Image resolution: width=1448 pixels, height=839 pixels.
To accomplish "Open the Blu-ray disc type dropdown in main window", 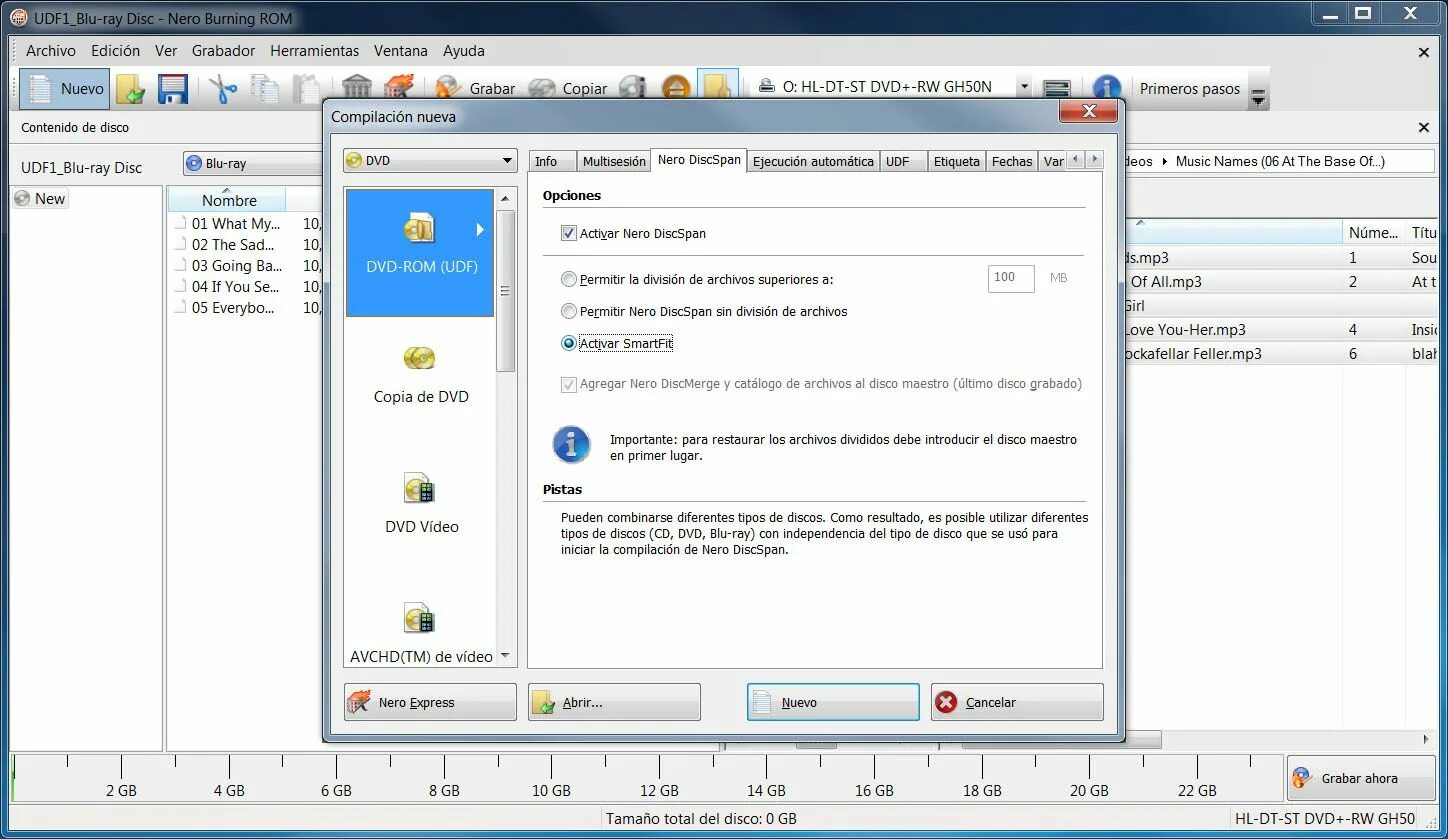I will pyautogui.click(x=252, y=163).
